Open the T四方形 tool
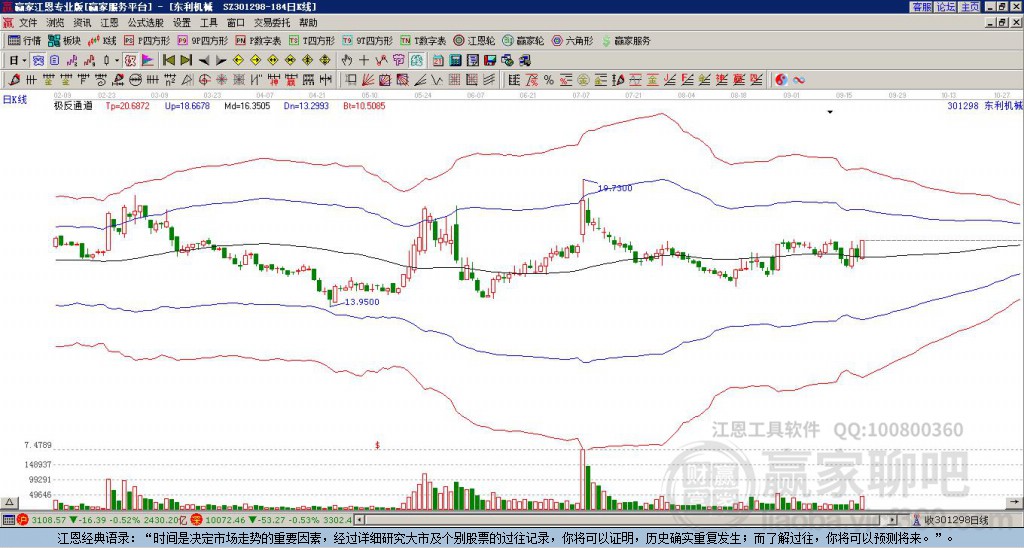Viewport: 1024px width, 548px height. 312,40
